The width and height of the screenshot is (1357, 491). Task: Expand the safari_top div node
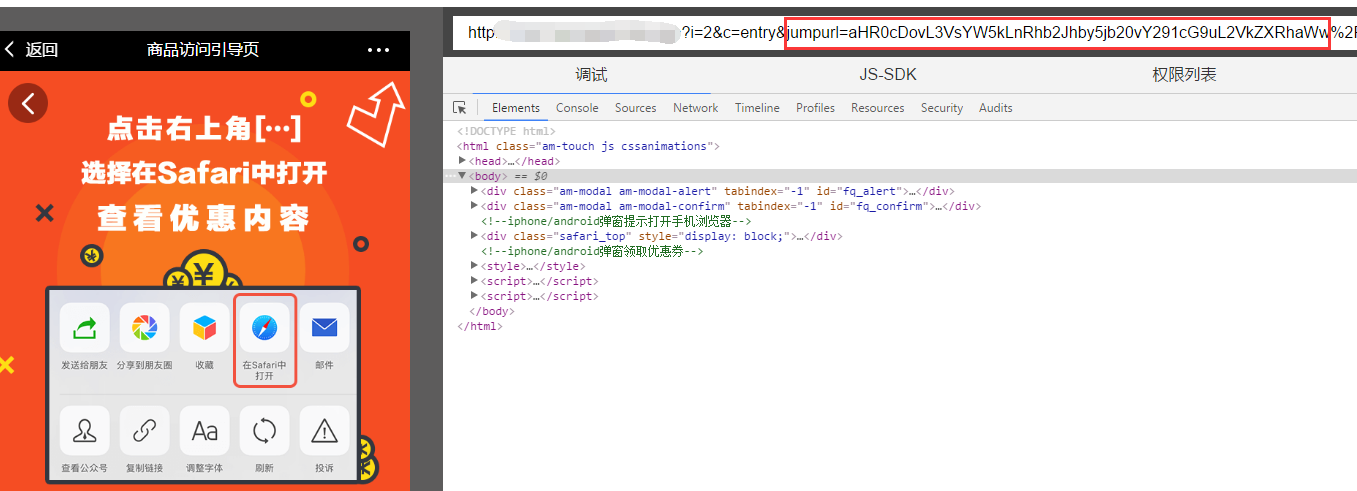click(x=474, y=236)
